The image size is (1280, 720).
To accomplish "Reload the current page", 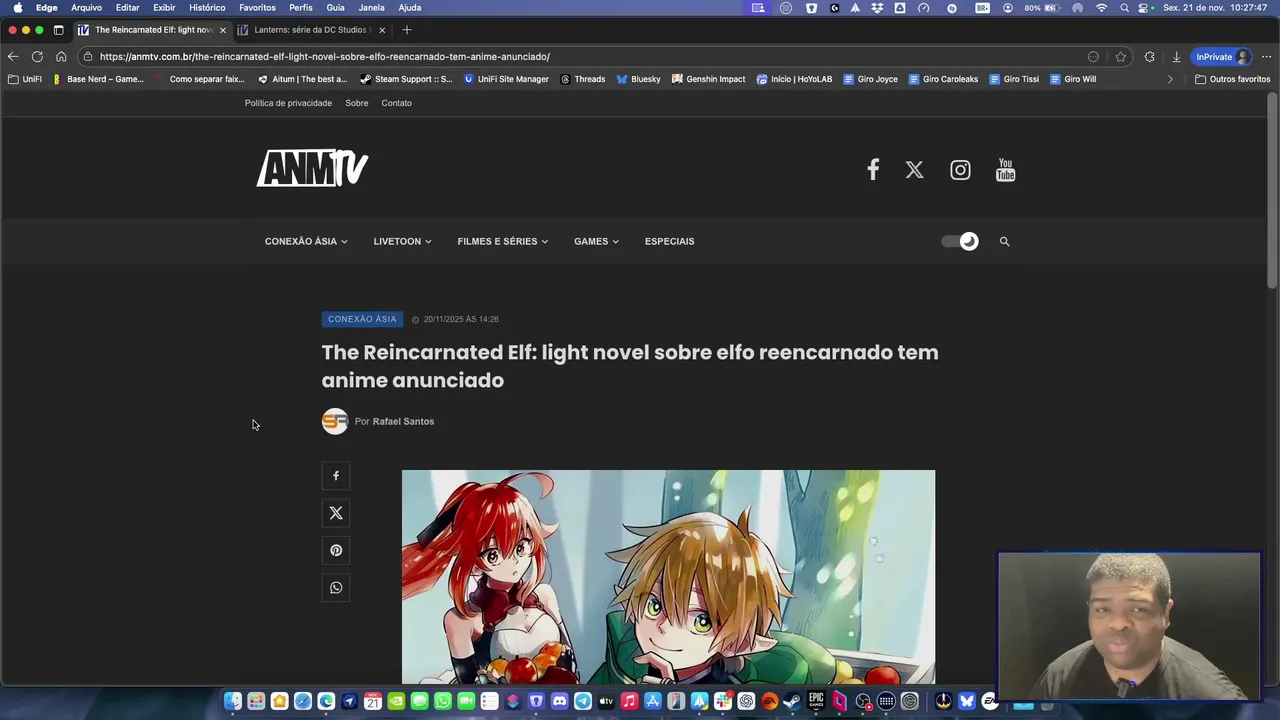I will [37, 57].
